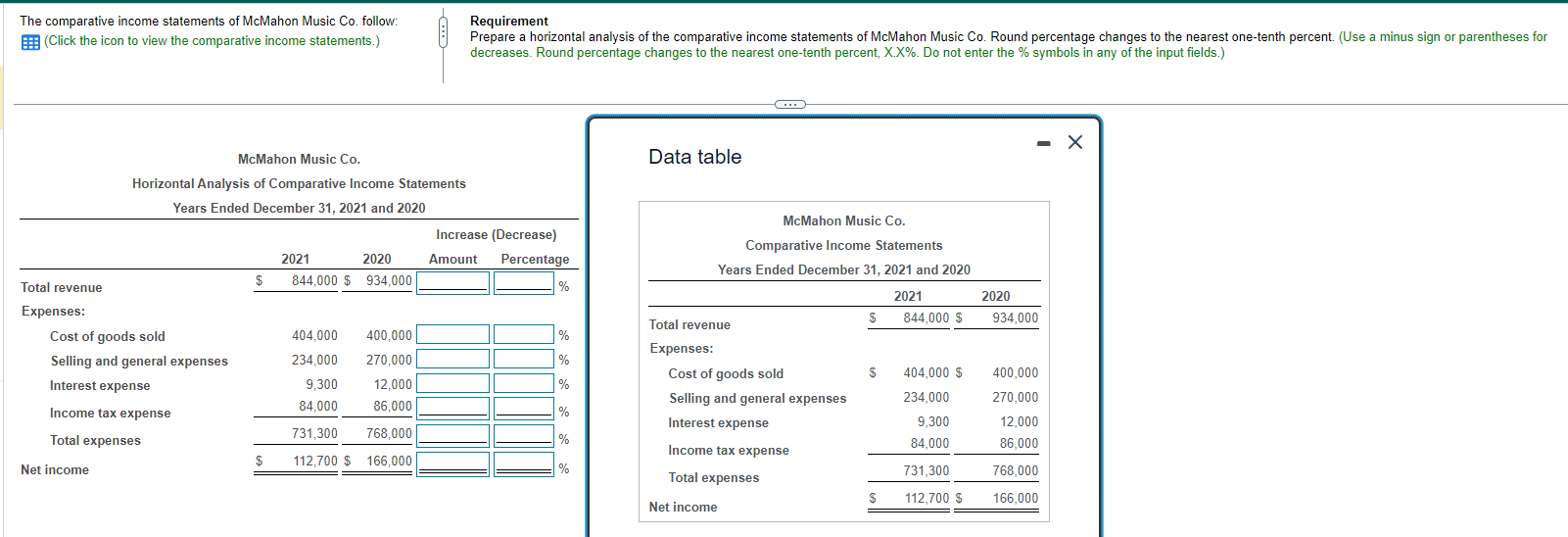Screen dimensions: 1568x537
Task: Select Net income Percentage input field
Action: [524, 464]
